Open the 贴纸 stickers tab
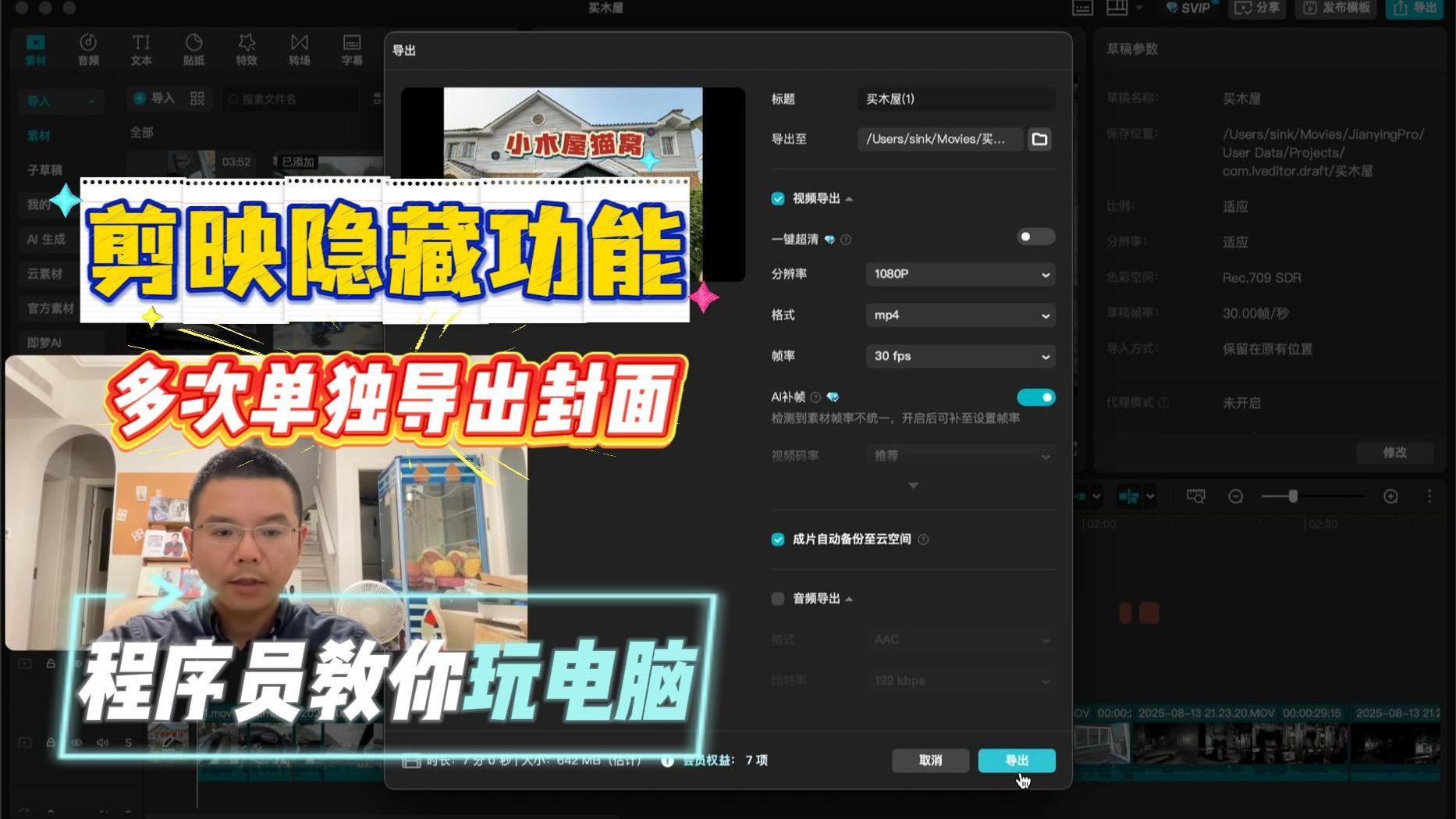 point(194,49)
